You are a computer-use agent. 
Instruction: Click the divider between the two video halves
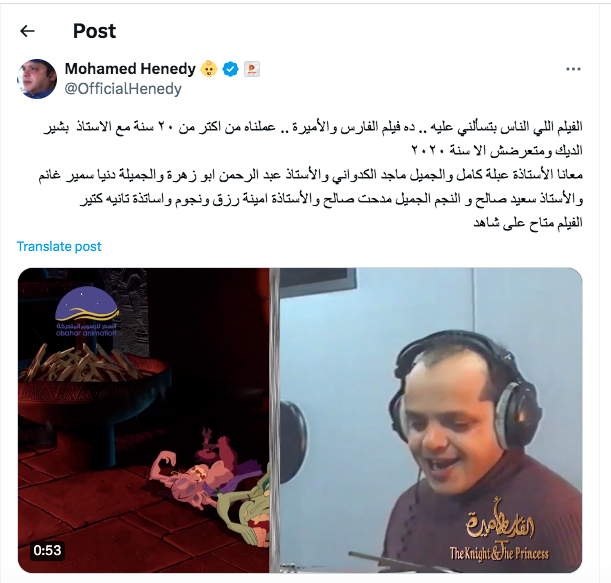coord(275,420)
